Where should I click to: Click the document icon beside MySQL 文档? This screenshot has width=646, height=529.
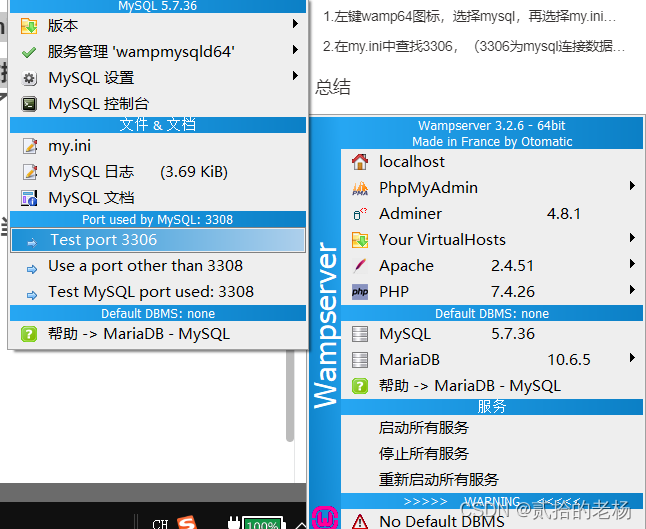coord(29,198)
